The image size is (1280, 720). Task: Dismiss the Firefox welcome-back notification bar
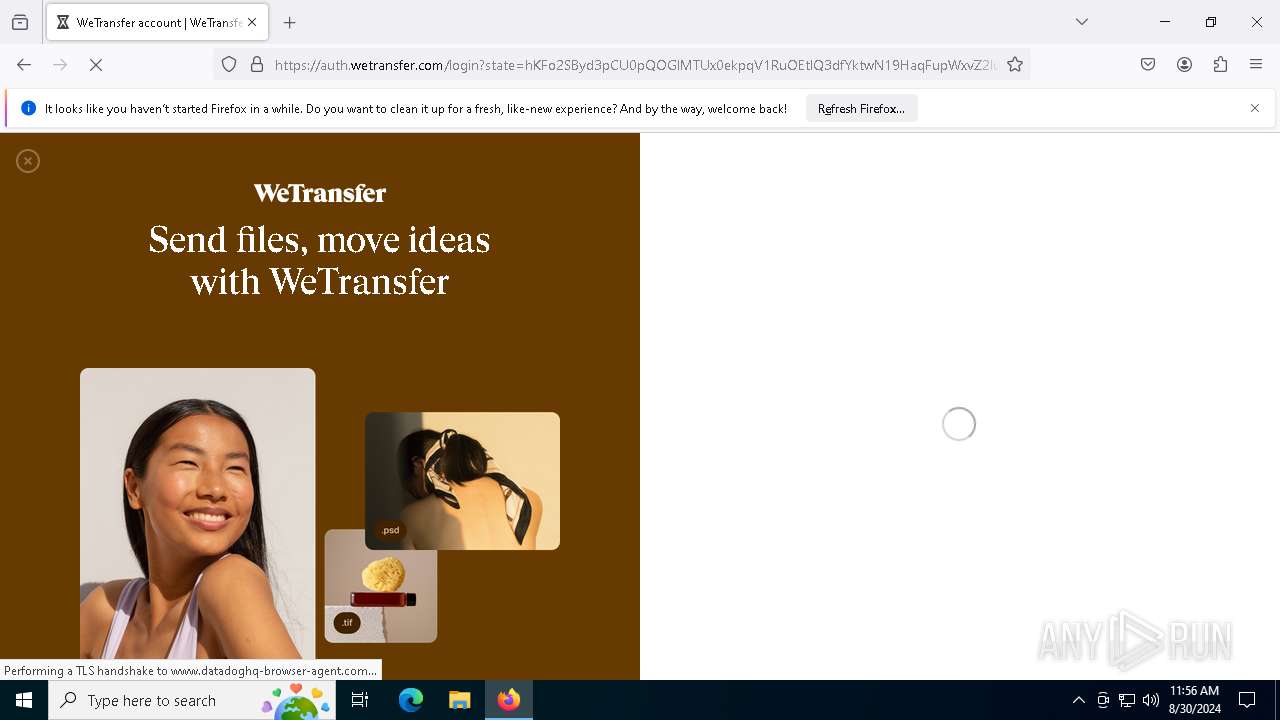point(1255,108)
